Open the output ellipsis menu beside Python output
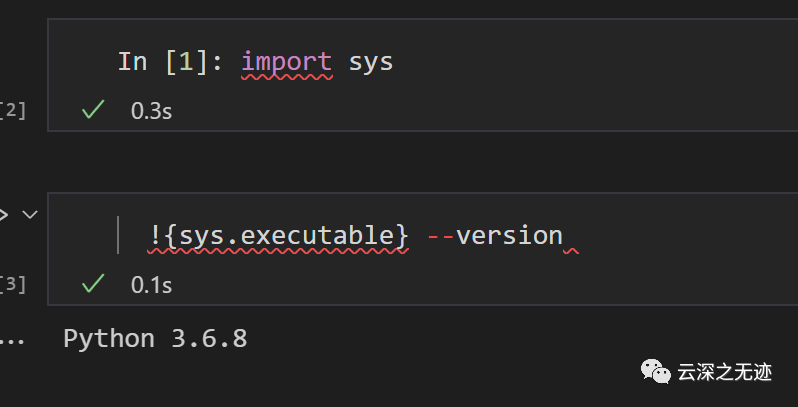This screenshot has width=798, height=407. click(x=12, y=340)
